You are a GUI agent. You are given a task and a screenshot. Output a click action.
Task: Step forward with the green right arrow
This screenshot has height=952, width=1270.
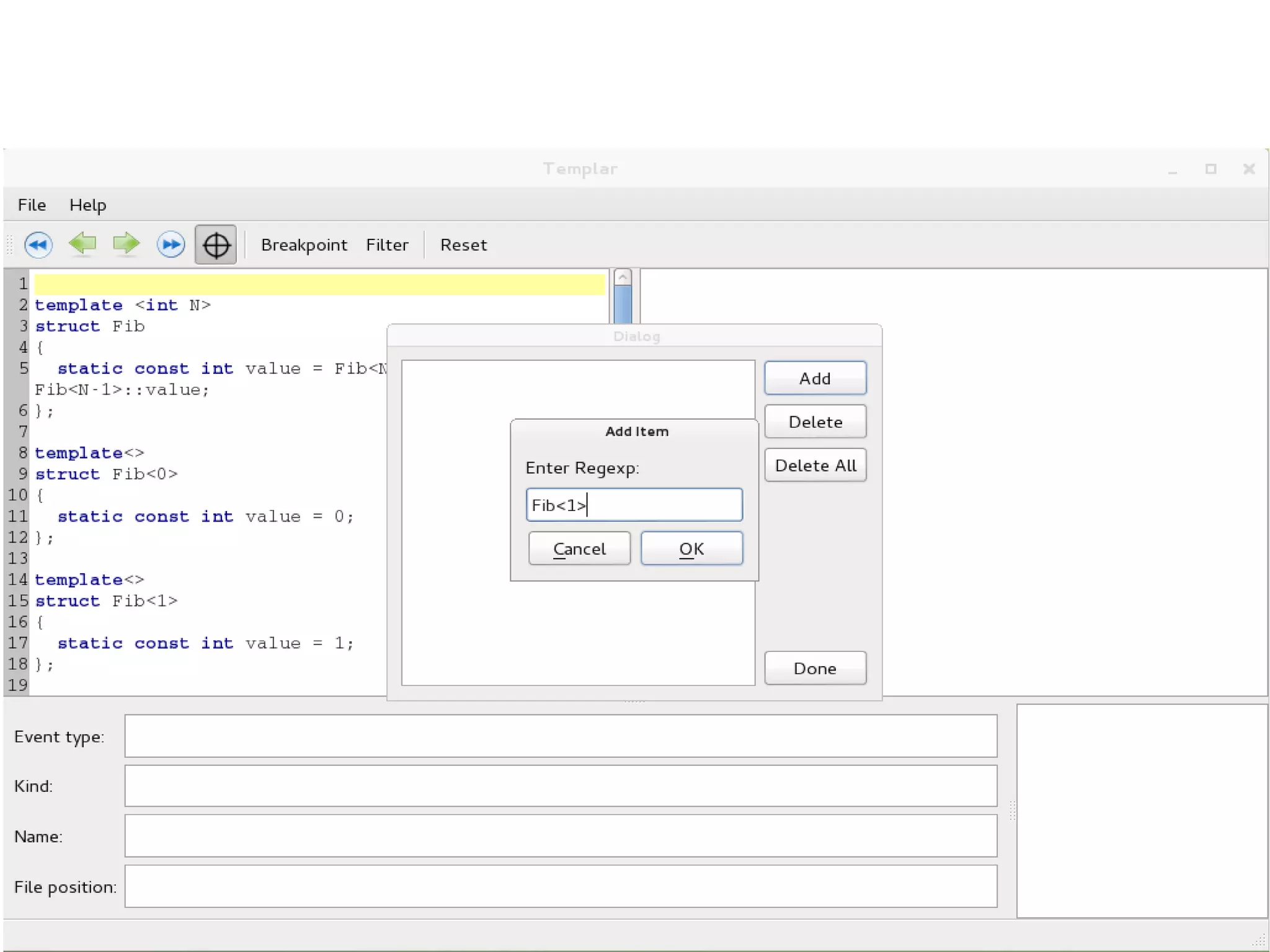click(127, 244)
